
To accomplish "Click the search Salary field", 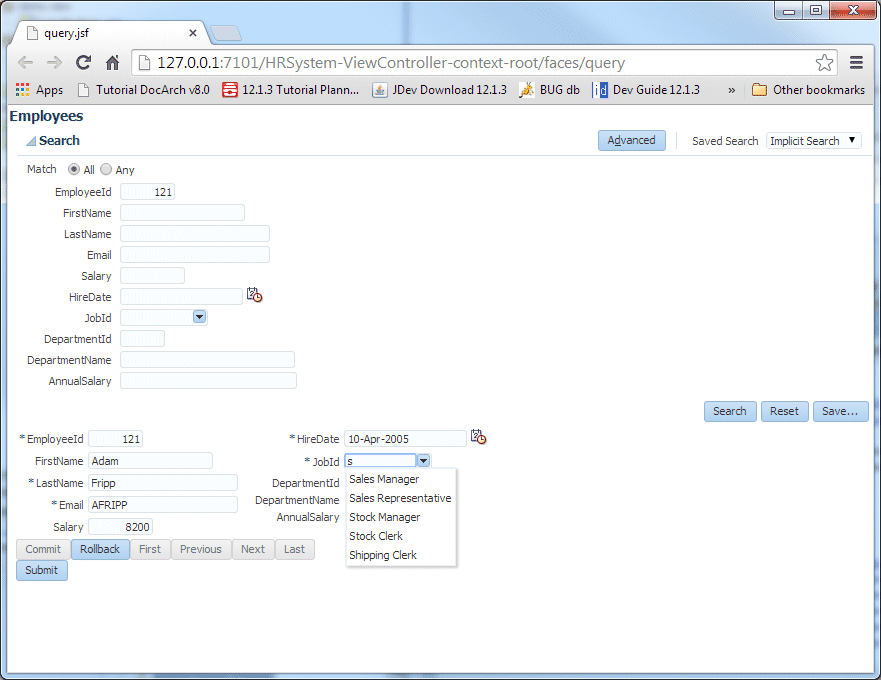I will coord(152,275).
